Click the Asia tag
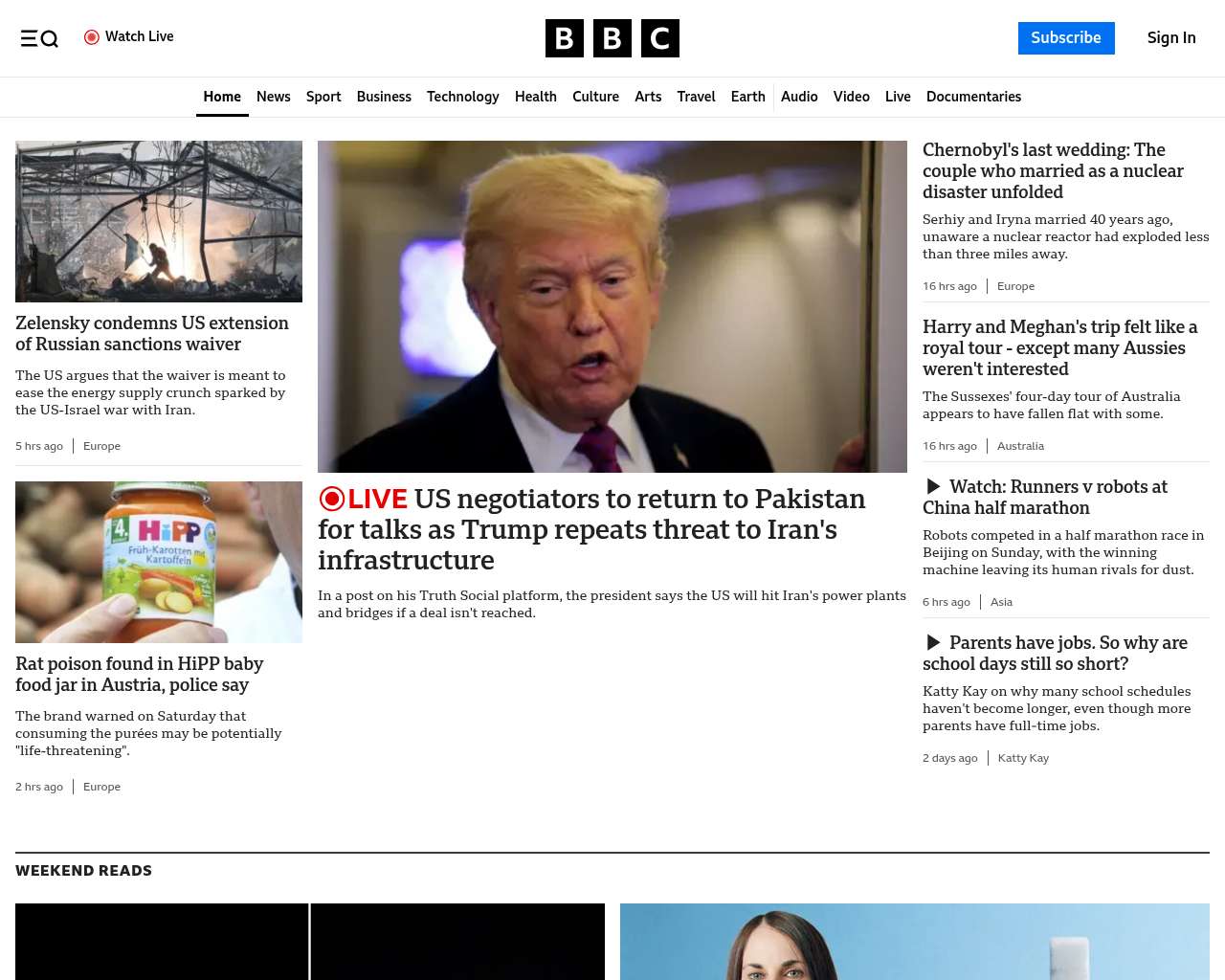This screenshot has height=980, width=1225. tap(1001, 602)
